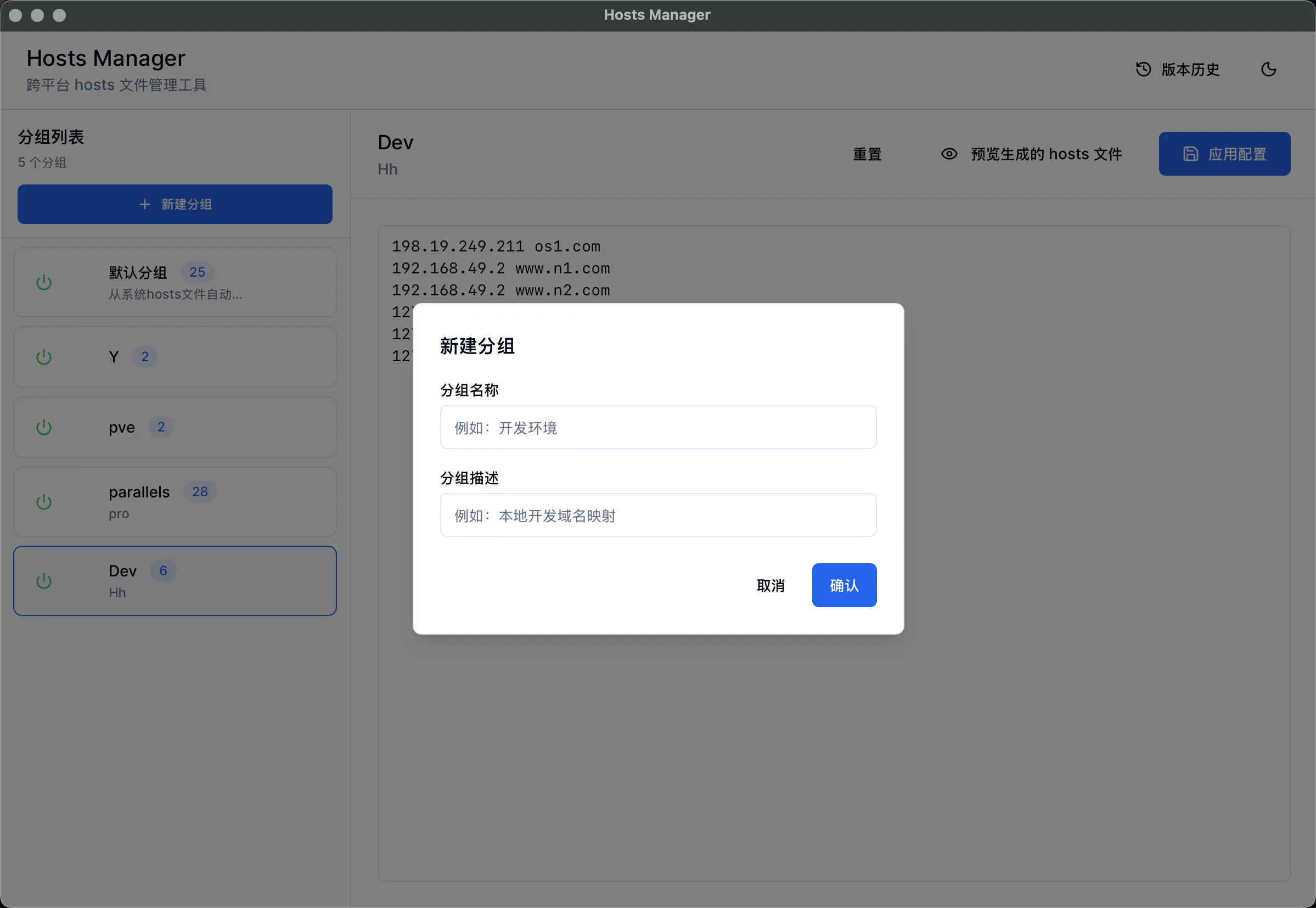Click the 分组描述 label

click(469, 478)
